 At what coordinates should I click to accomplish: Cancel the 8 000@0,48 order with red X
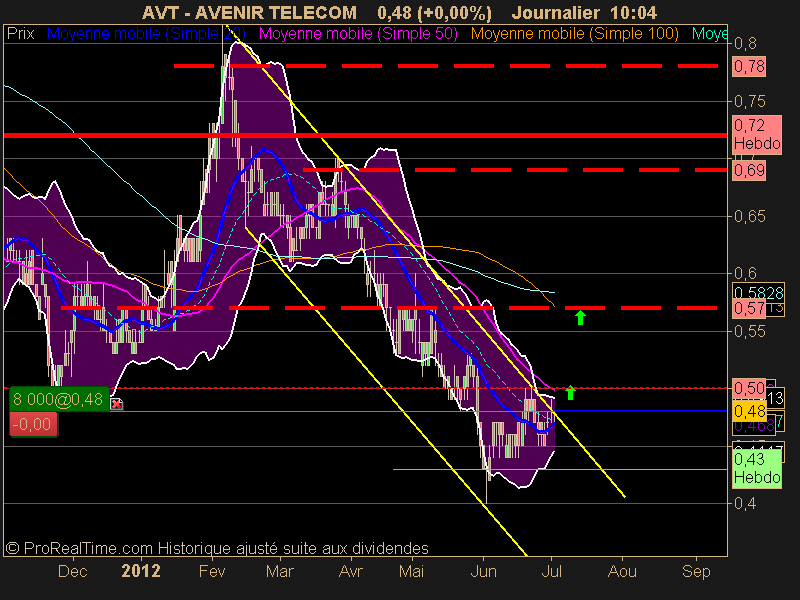[x=116, y=404]
